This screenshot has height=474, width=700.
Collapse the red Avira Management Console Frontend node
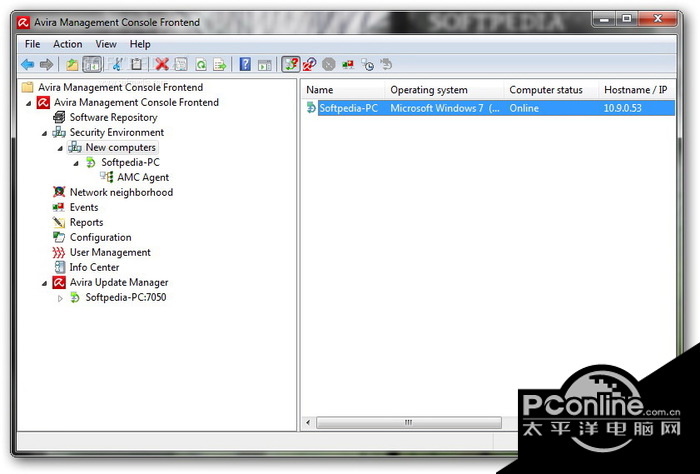29,103
